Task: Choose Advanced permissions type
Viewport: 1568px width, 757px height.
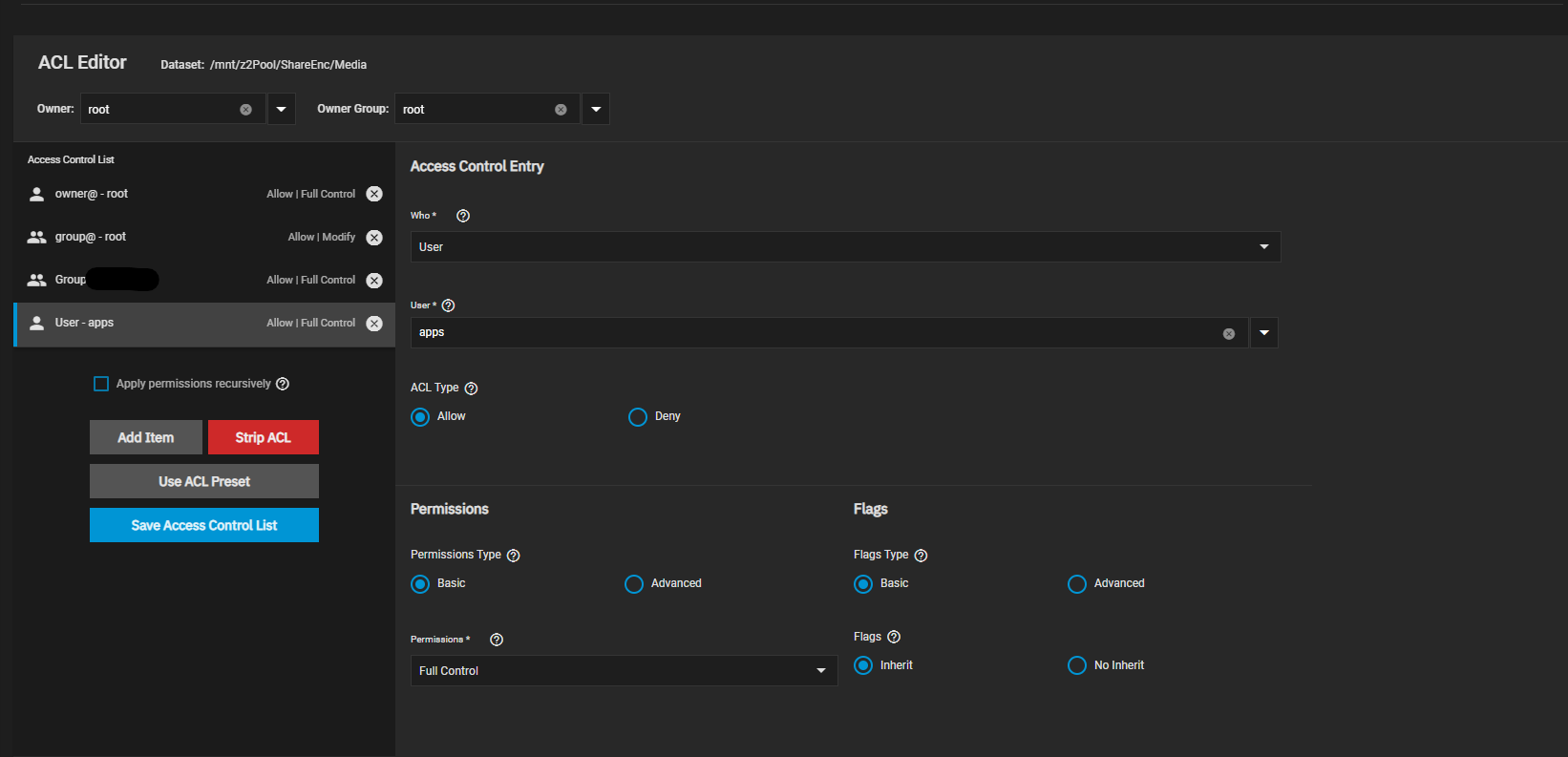Action: pos(634,584)
